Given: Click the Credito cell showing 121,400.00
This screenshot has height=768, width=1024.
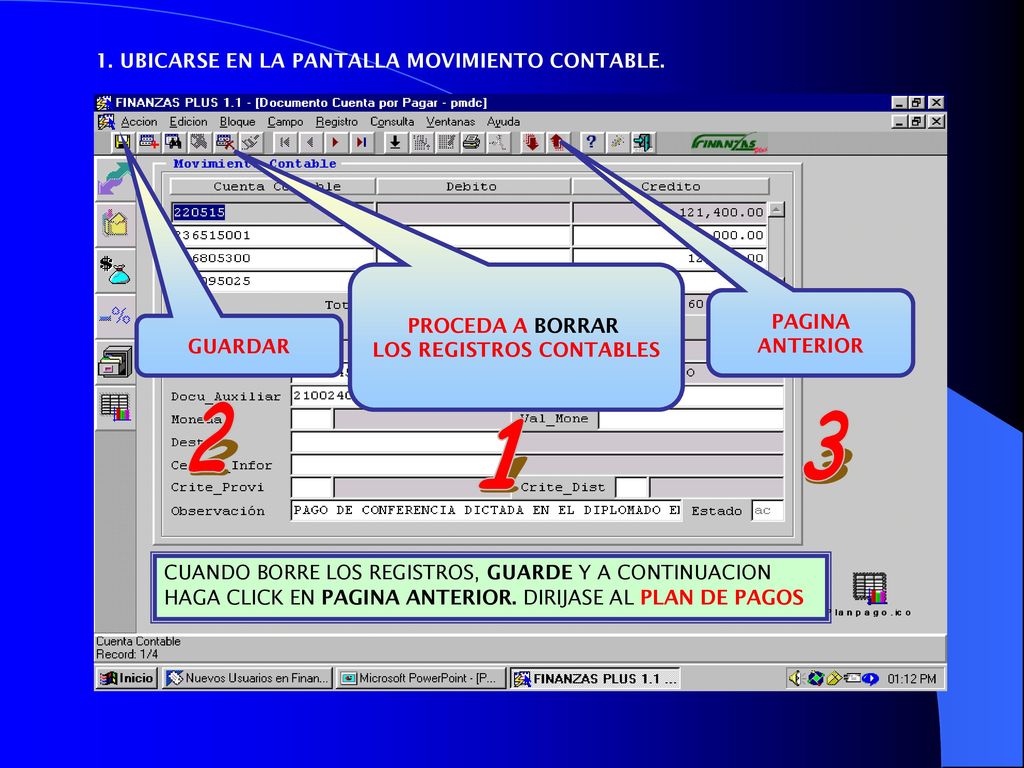Looking at the screenshot, I should click(670, 212).
